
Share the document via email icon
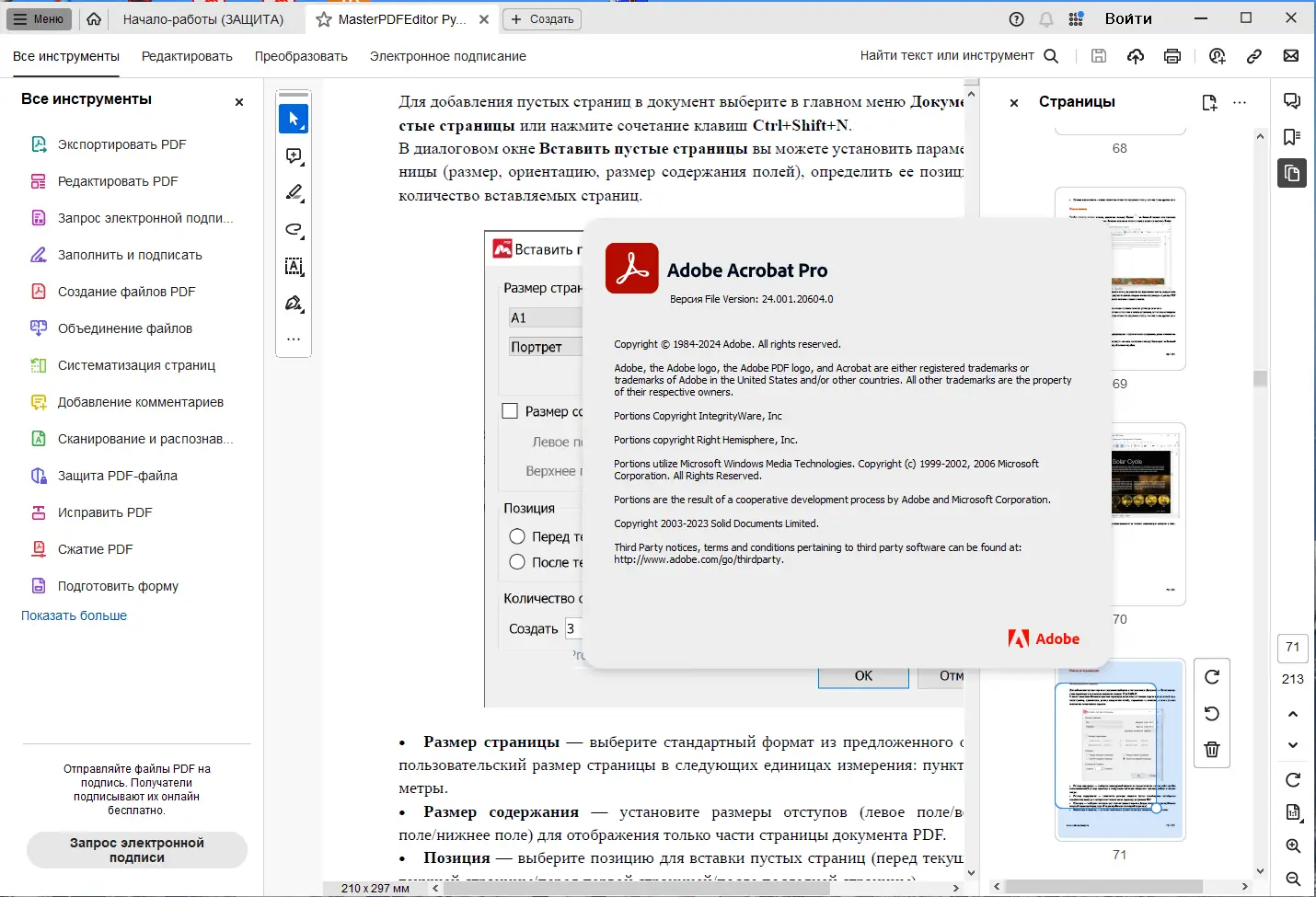pos(1291,56)
